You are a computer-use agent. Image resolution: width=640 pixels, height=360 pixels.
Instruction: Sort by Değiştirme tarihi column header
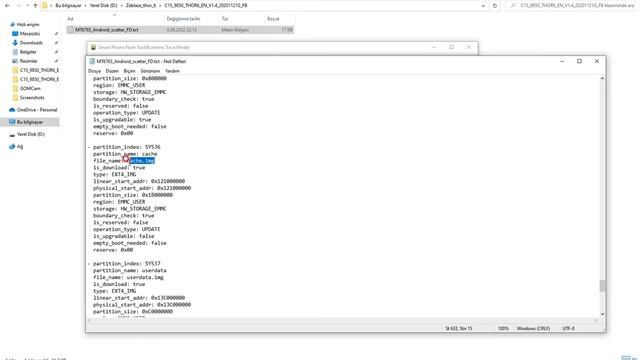pyautogui.click(x=183, y=19)
